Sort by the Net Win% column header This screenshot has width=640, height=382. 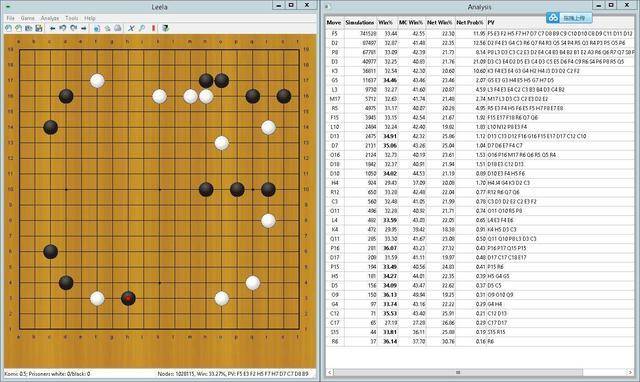[440, 22]
